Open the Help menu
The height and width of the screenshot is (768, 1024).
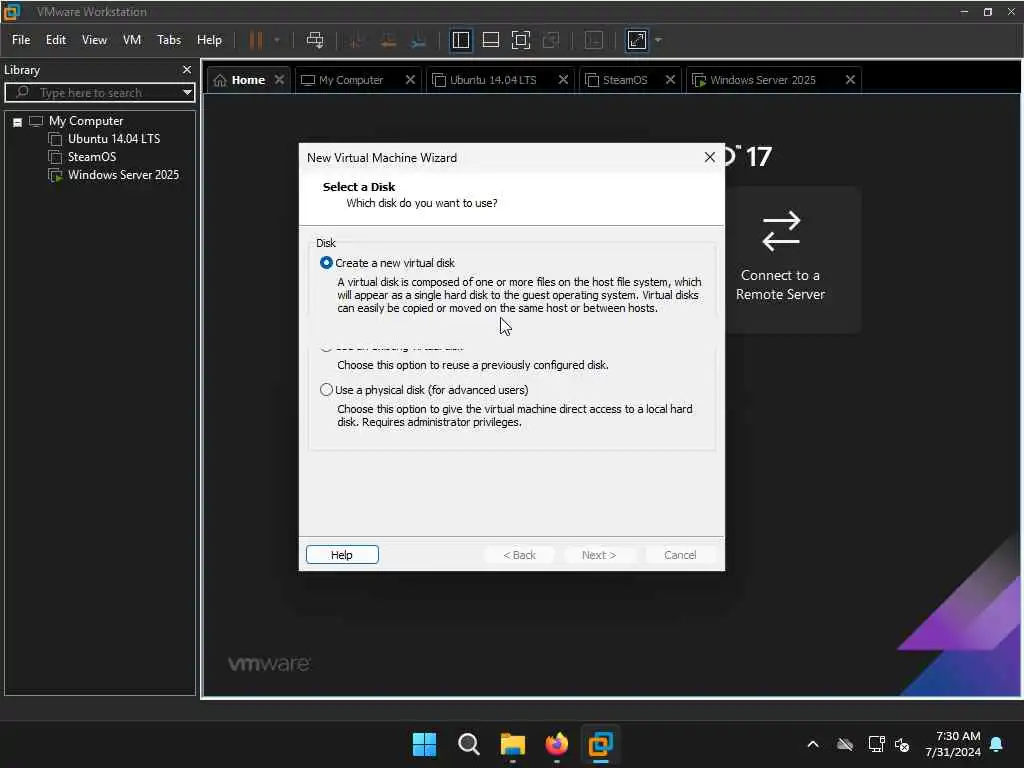click(x=209, y=40)
